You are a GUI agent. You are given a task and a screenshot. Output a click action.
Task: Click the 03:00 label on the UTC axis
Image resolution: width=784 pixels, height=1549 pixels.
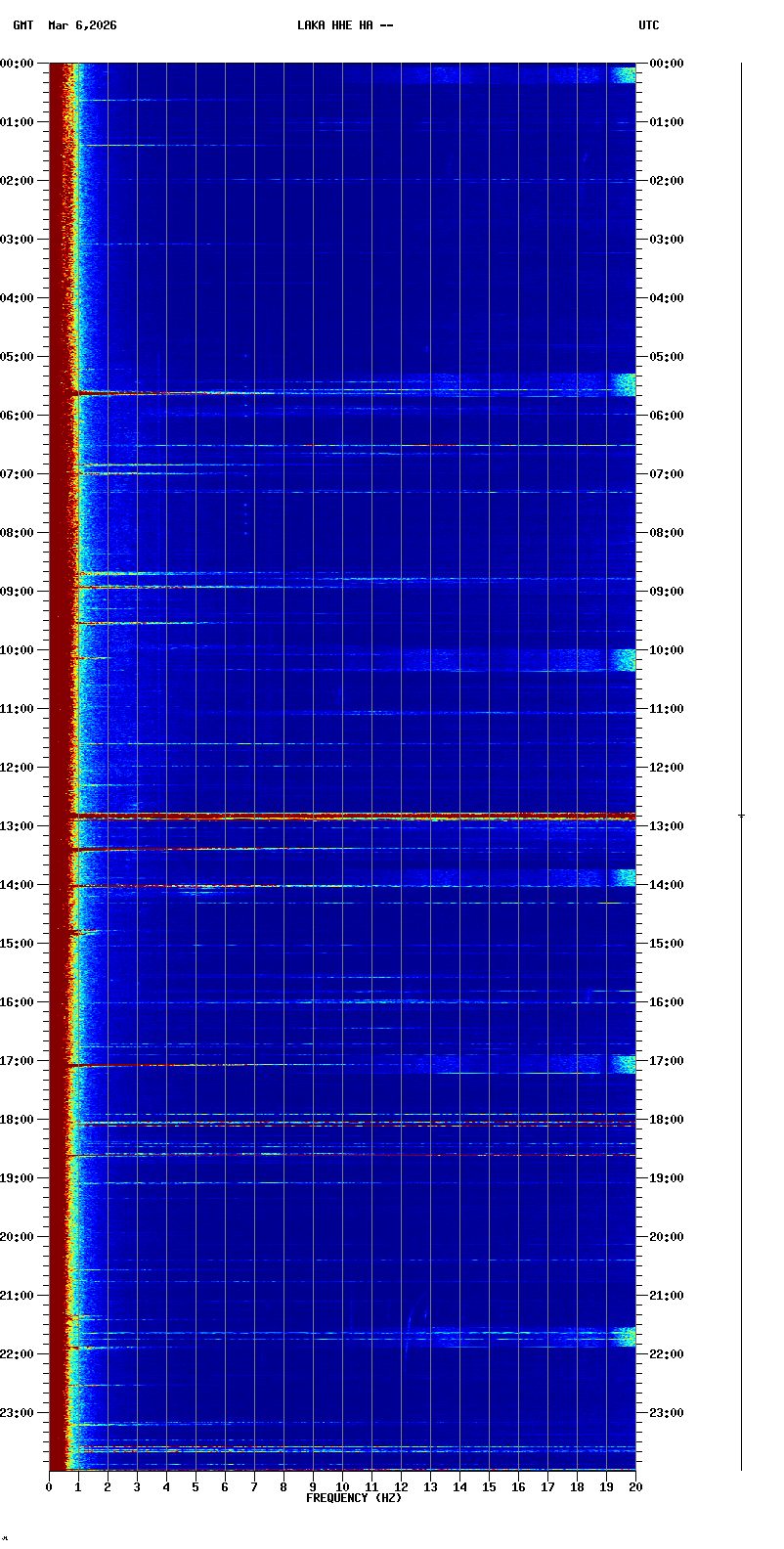pyautogui.click(x=666, y=240)
